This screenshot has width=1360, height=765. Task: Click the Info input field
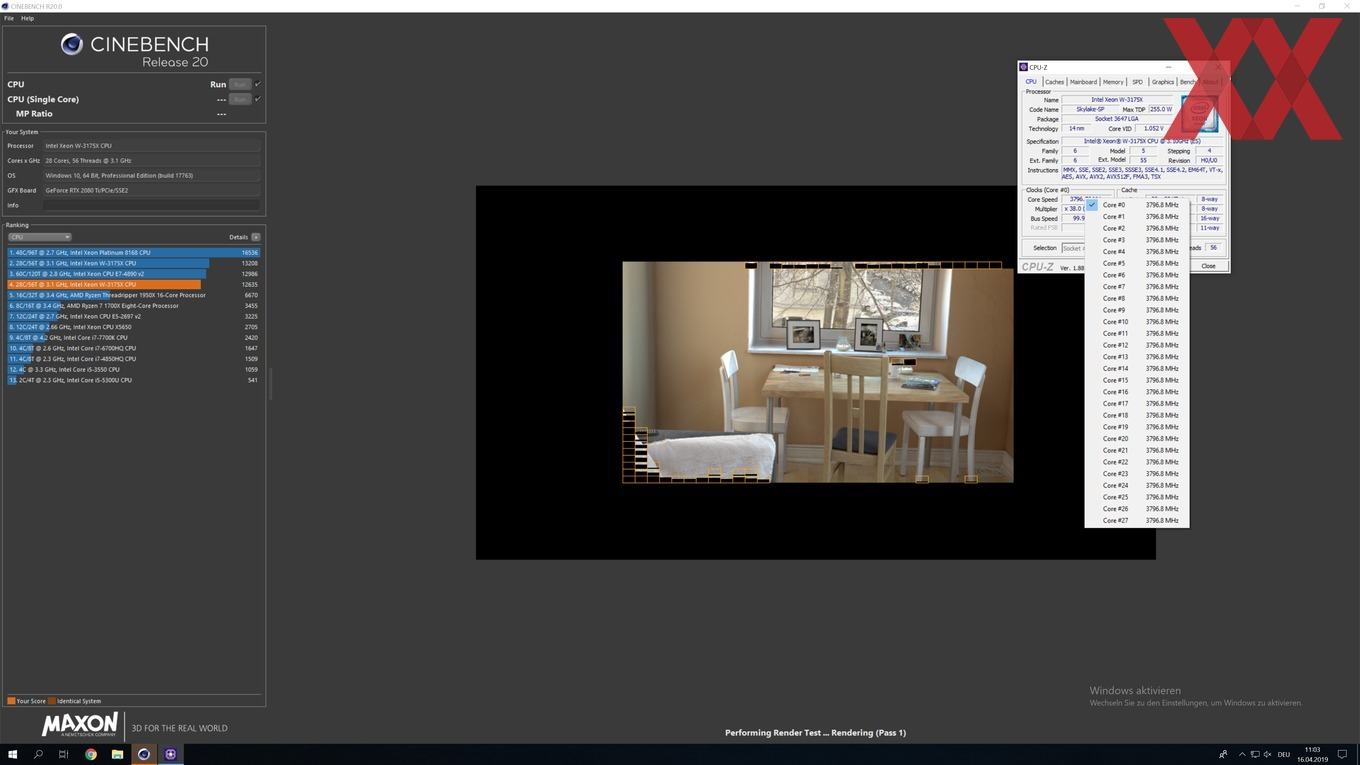(152, 205)
